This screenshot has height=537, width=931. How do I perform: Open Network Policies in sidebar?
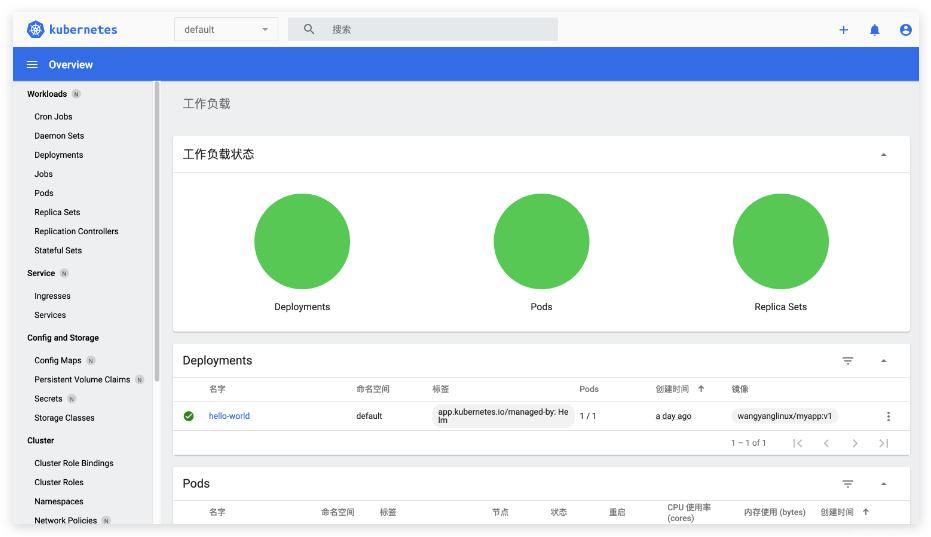[x=65, y=520]
